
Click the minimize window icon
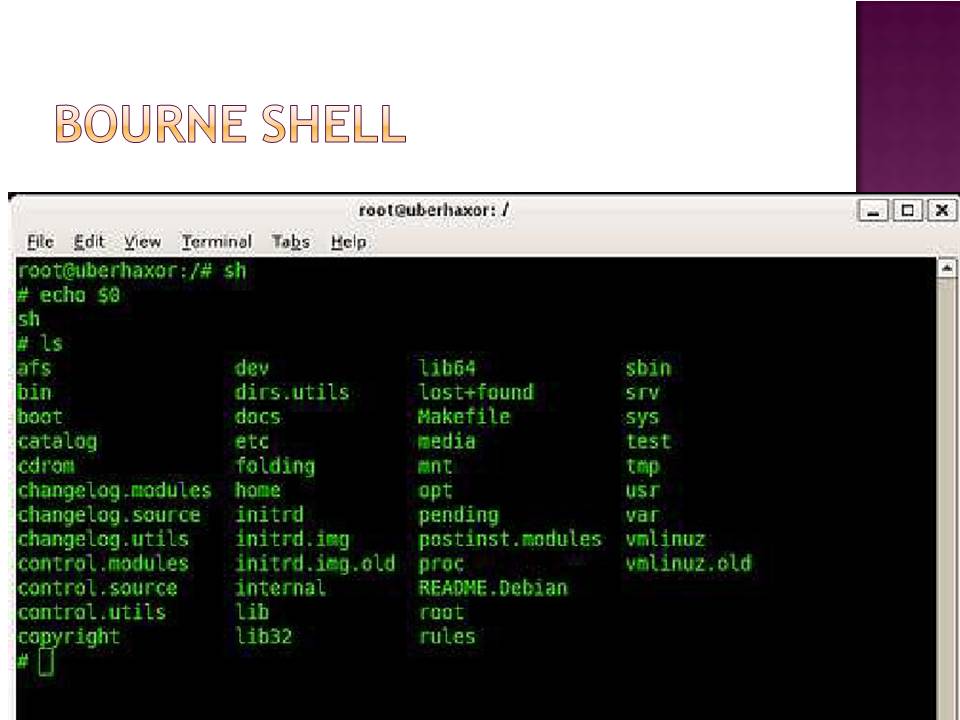(x=875, y=211)
